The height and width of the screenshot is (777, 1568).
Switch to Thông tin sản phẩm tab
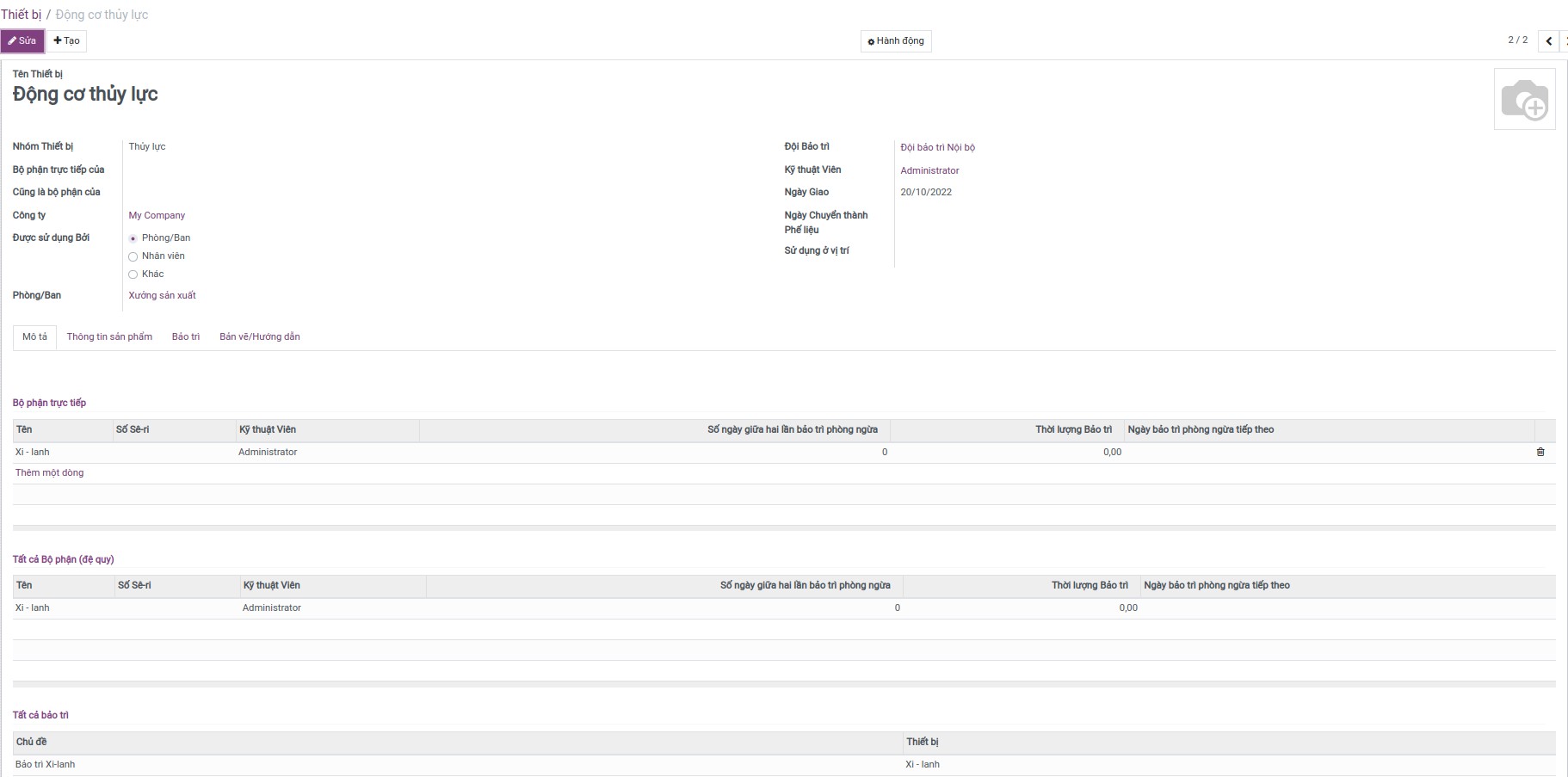click(x=109, y=337)
